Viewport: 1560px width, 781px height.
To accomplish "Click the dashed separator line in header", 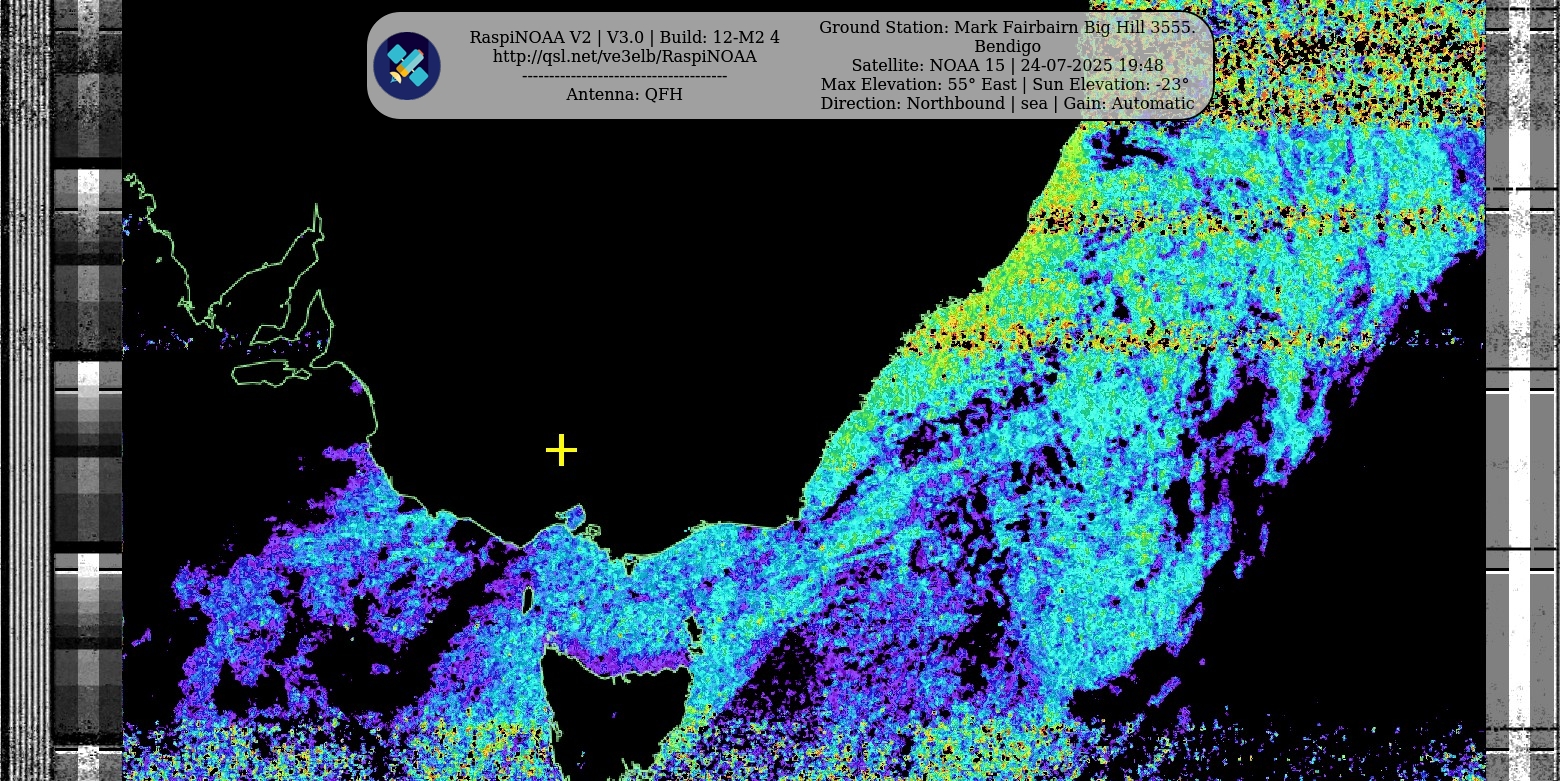I will coord(624,76).
